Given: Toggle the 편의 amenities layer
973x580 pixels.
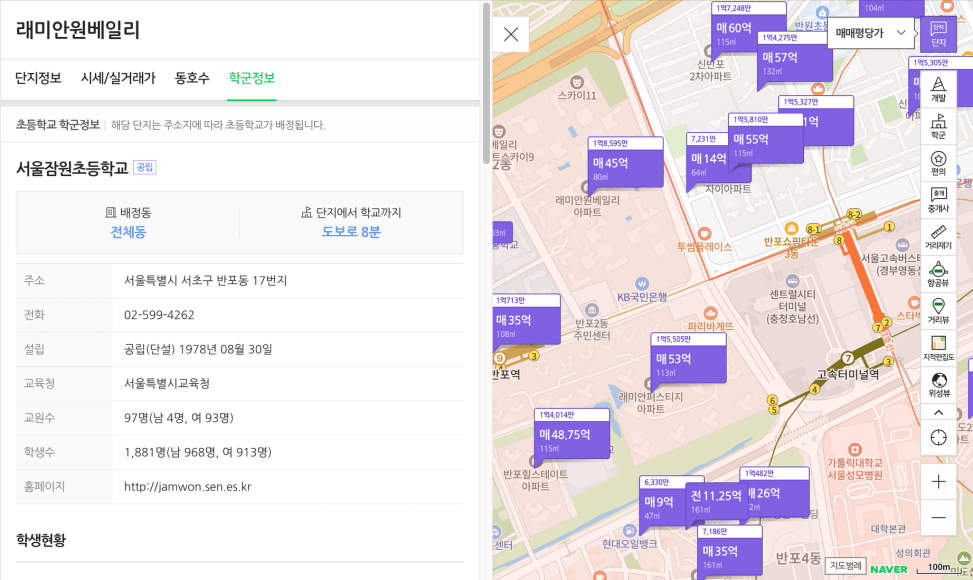Looking at the screenshot, I should coord(938,163).
